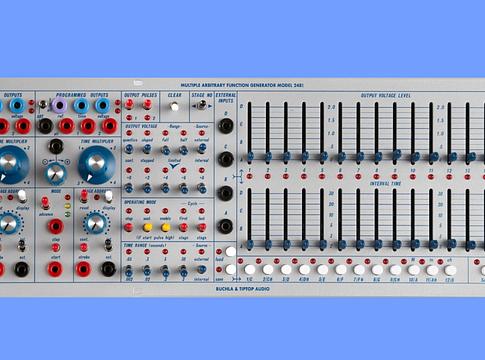Toggle Output Voltage source external/internal switch
Viewport: 485px width, 360px height.
point(201,148)
